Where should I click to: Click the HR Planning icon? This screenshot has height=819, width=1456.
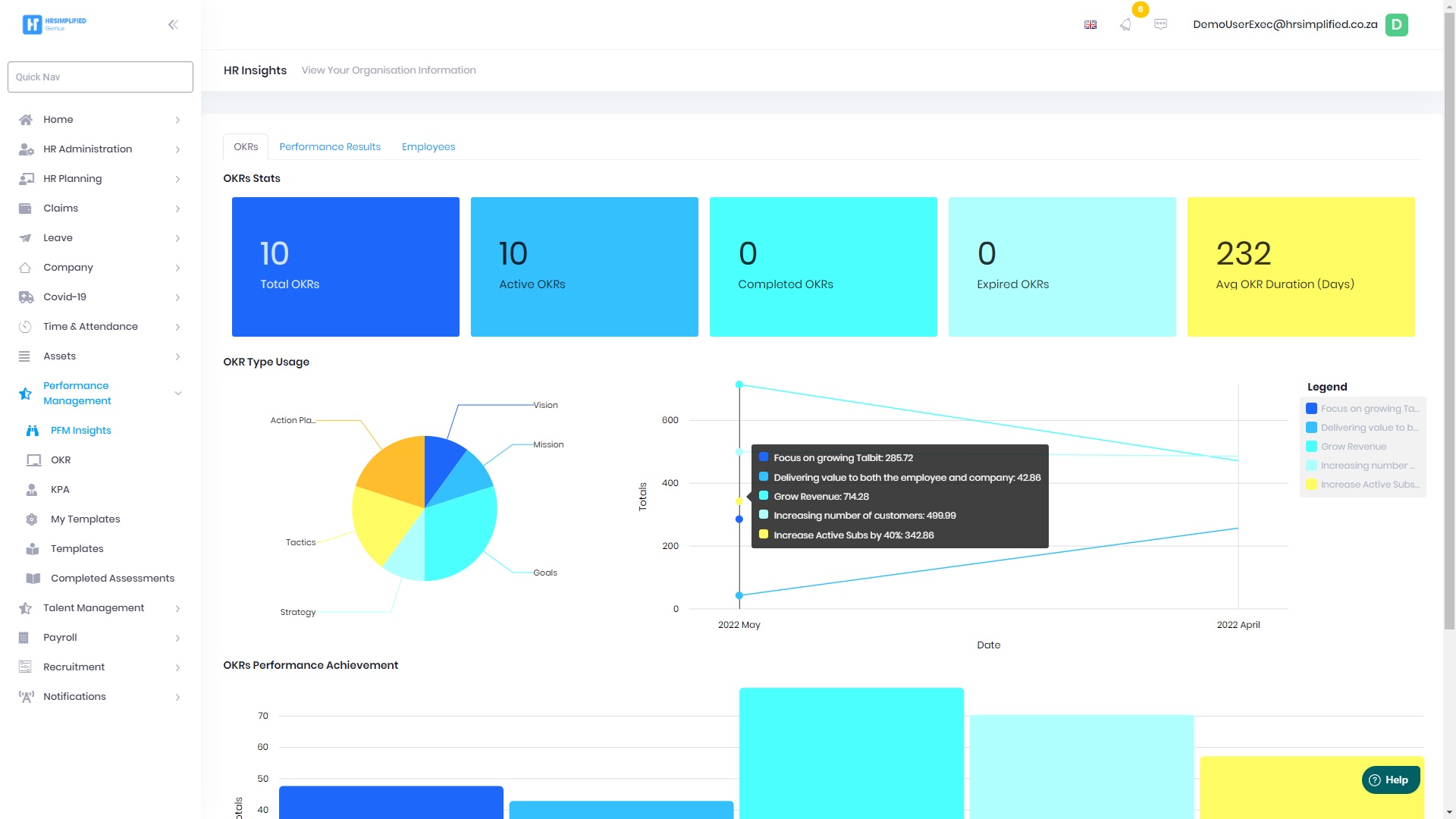click(x=26, y=178)
